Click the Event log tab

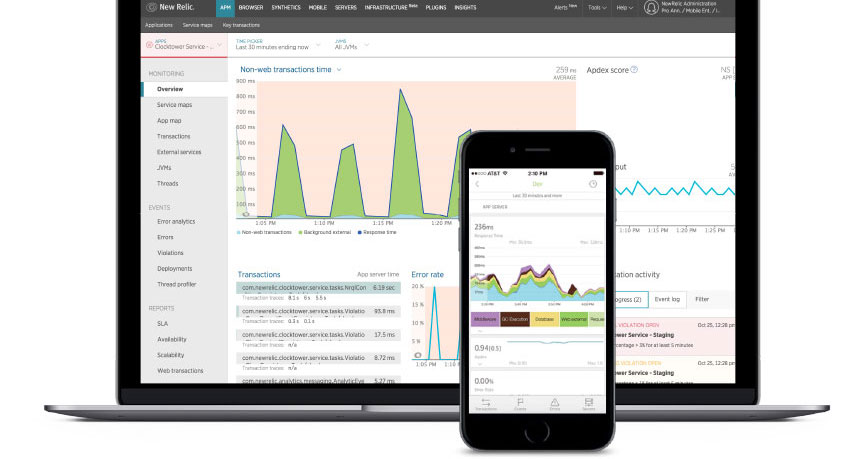click(x=667, y=299)
